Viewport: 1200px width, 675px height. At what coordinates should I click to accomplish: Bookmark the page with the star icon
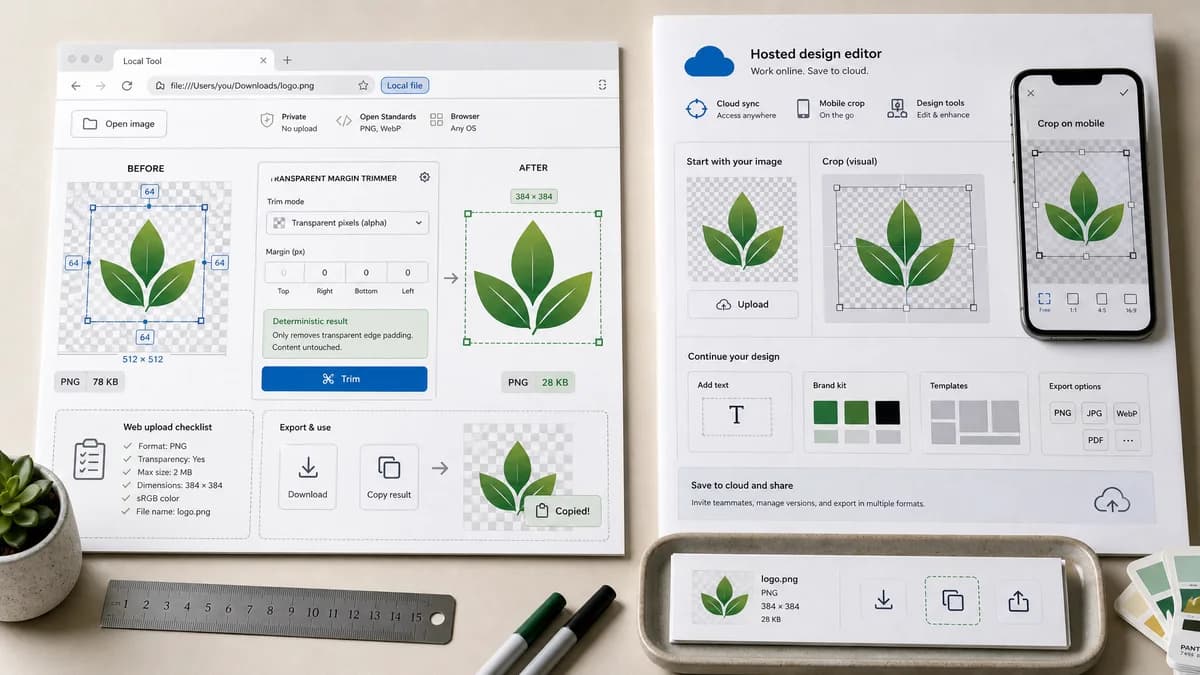click(x=363, y=86)
